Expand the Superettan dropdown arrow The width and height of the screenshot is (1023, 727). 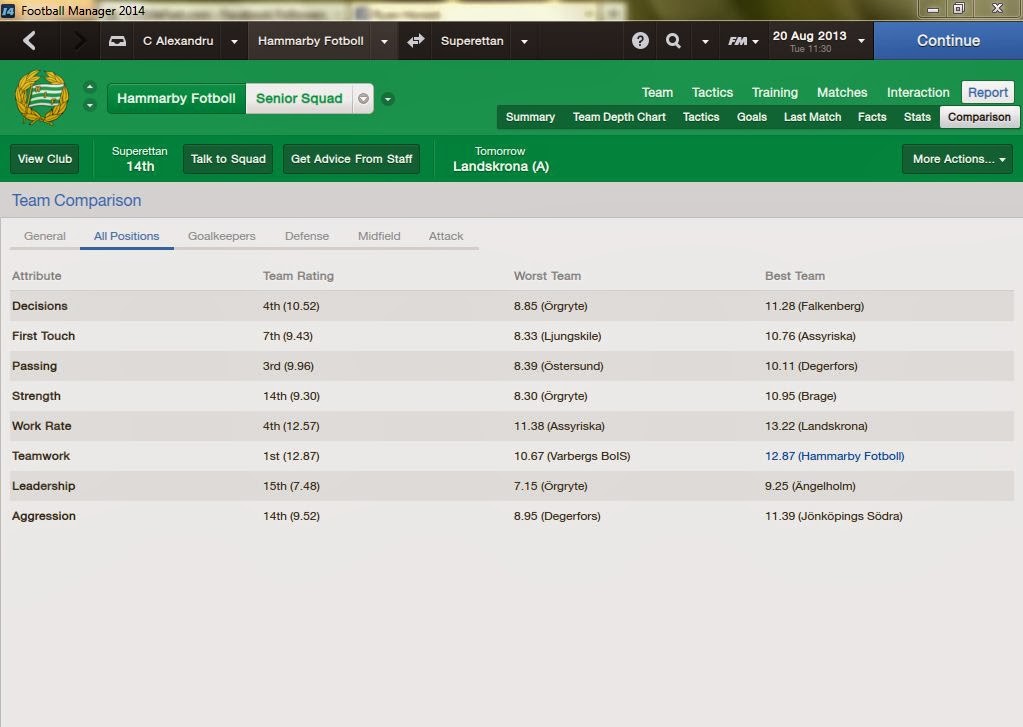pyautogui.click(x=524, y=41)
